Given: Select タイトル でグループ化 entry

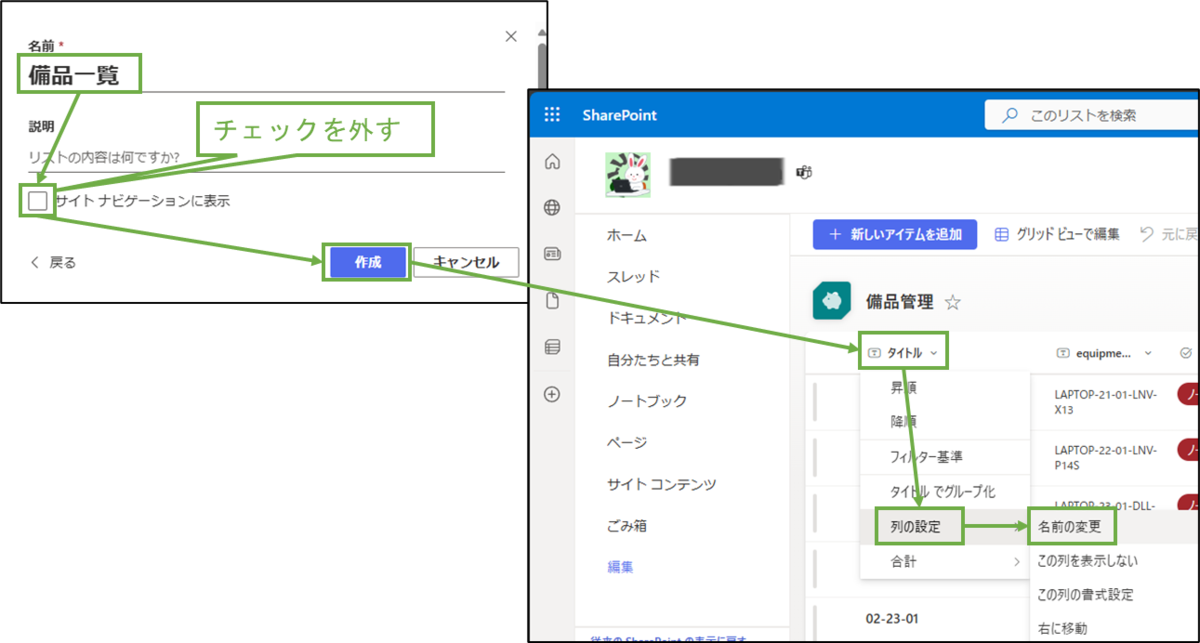Looking at the screenshot, I should pos(945,492).
